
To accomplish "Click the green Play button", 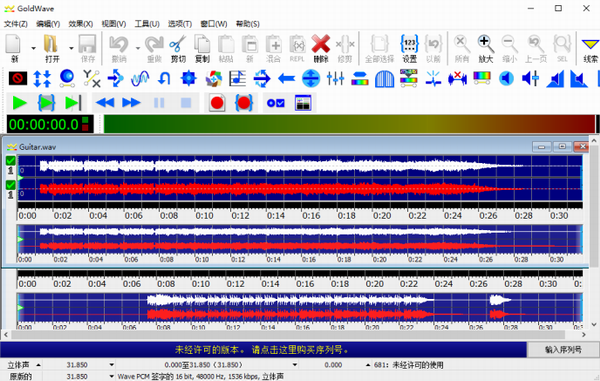I will (19, 103).
